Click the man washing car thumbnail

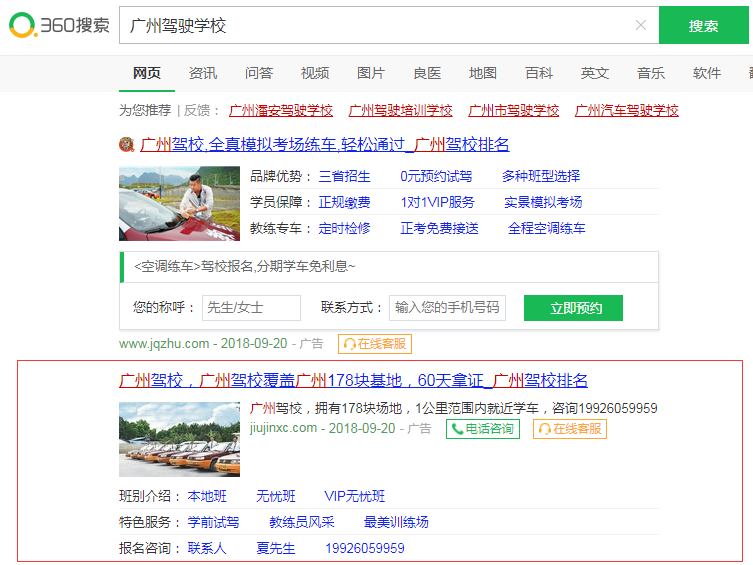point(179,203)
